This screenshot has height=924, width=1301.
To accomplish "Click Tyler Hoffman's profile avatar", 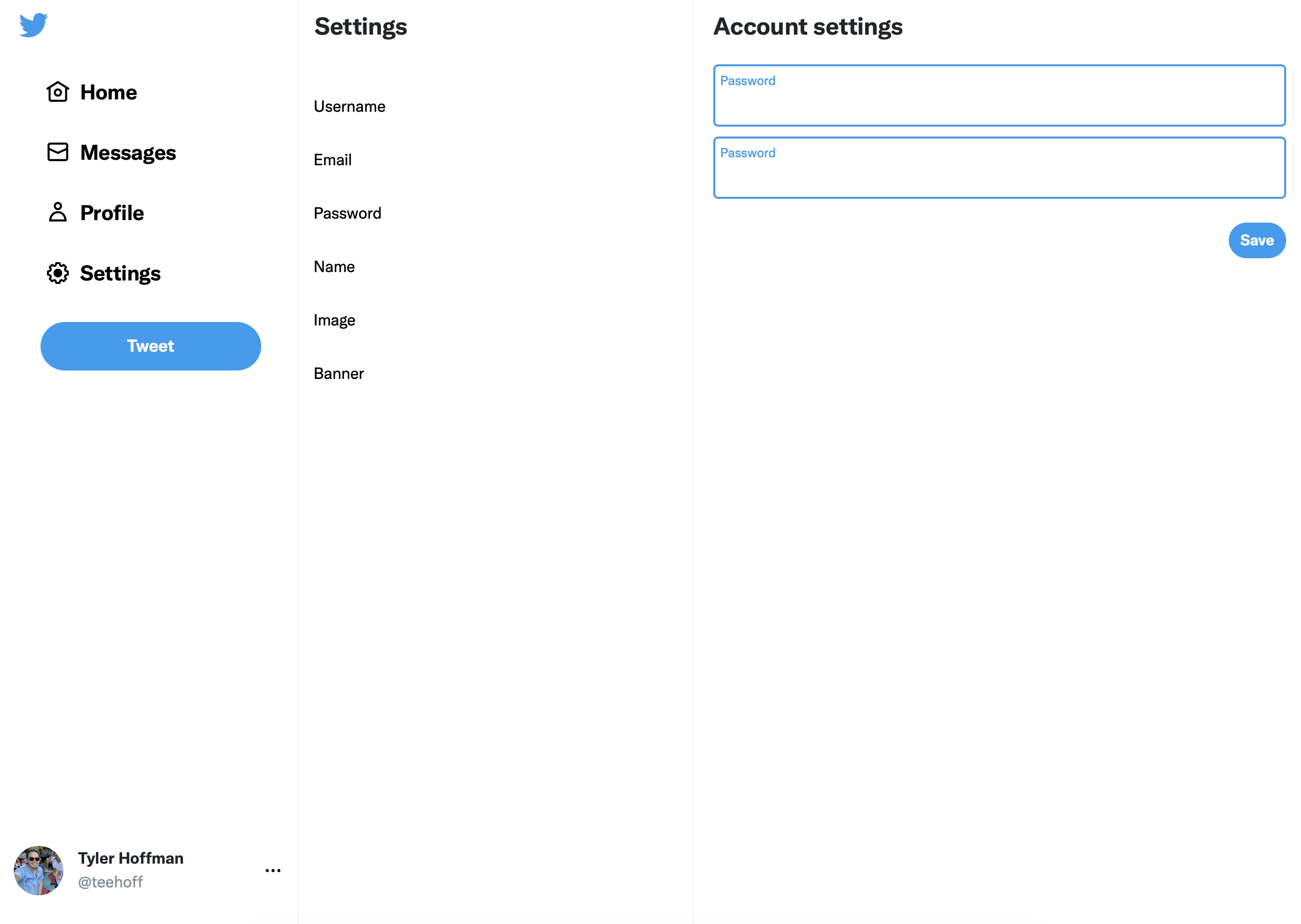I will [38, 870].
